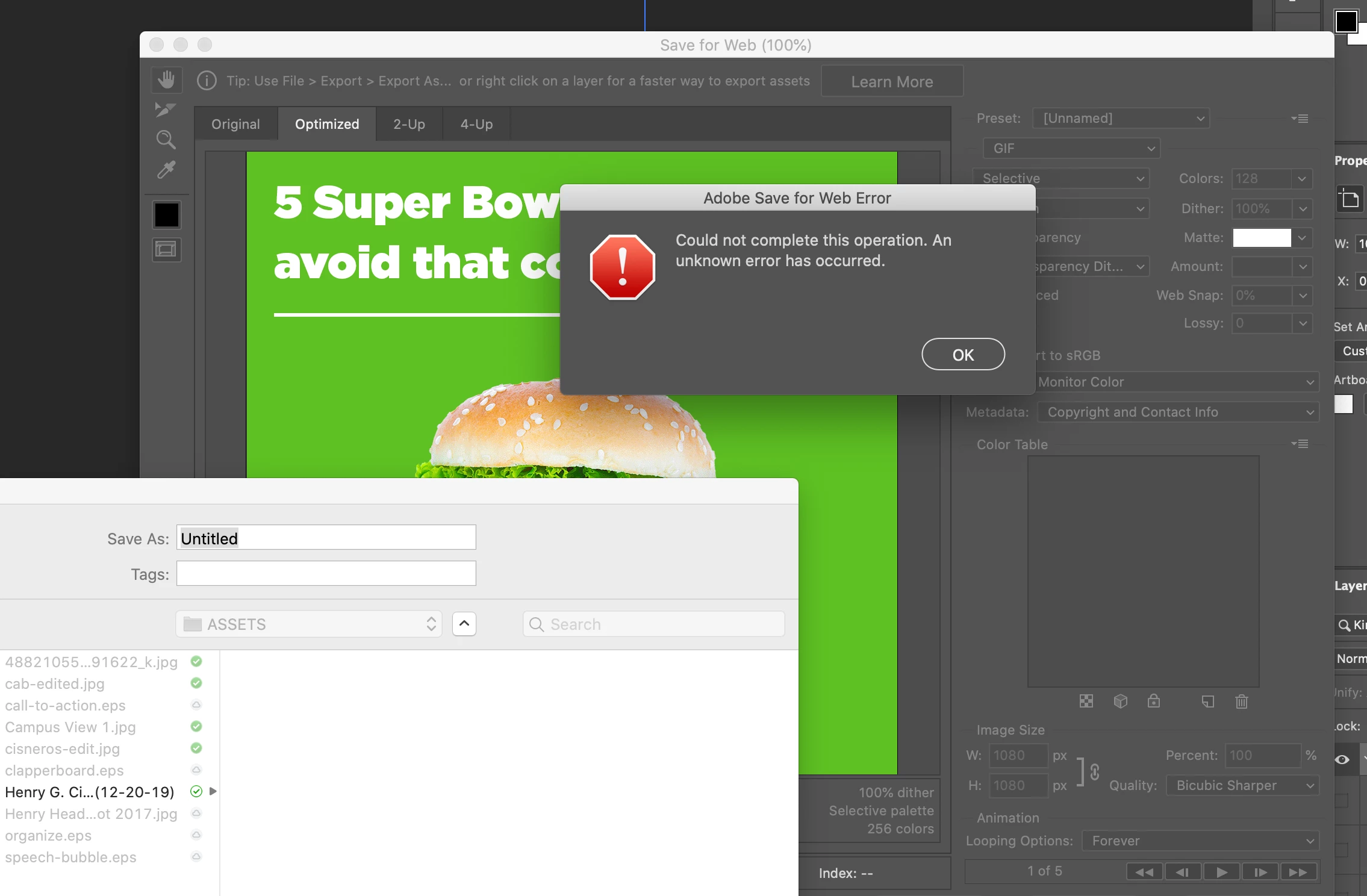
Task: Click the web-shift cube icon
Action: point(1120,702)
